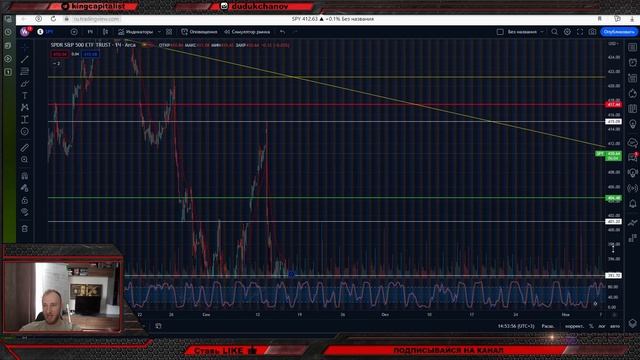
Task: Open the alerts clock panel in right sidebar
Action: click(633, 62)
